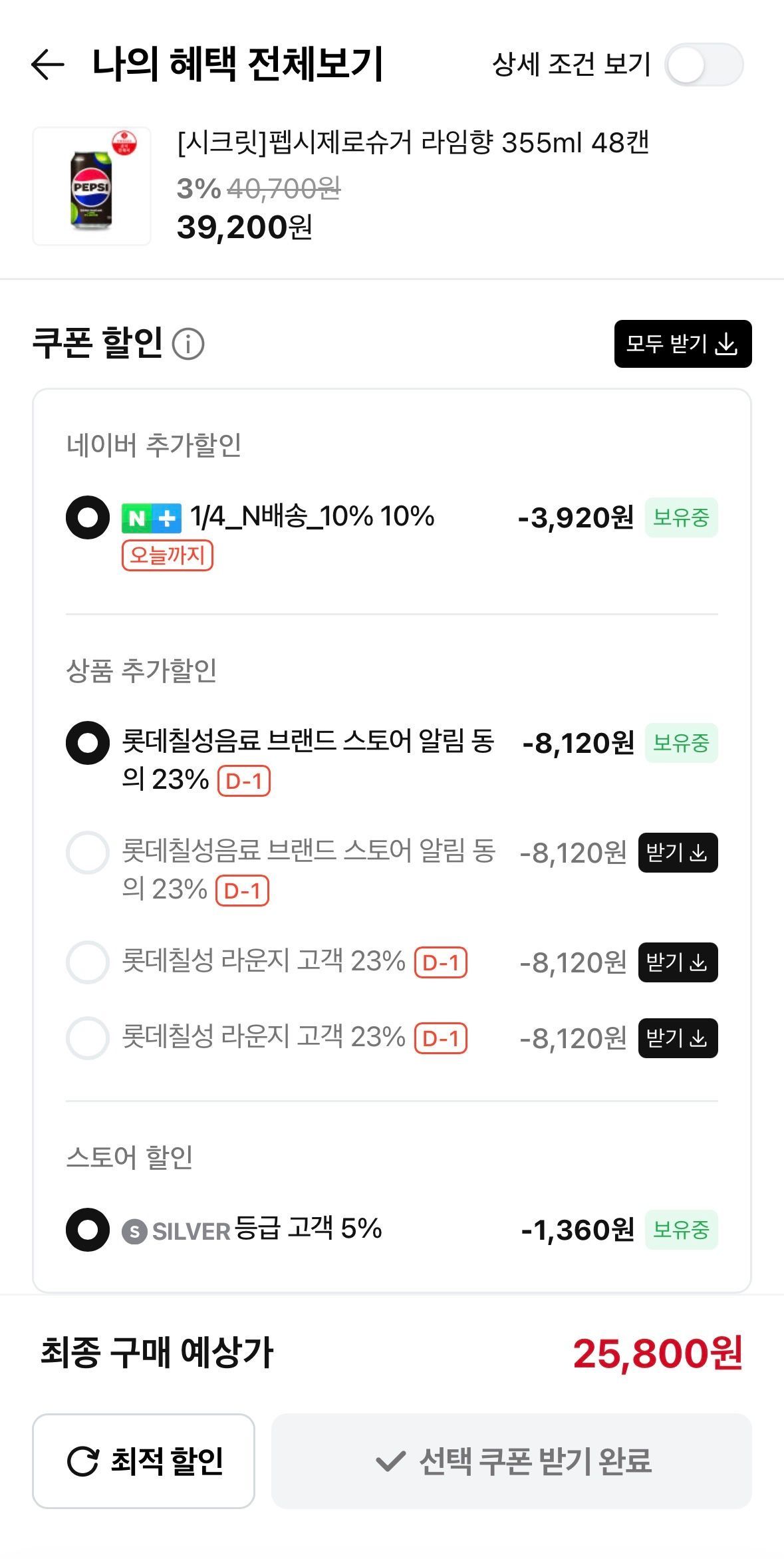Select the 1/4_N배송_10% coupon radio button
The width and height of the screenshot is (784, 1559).
tap(88, 517)
